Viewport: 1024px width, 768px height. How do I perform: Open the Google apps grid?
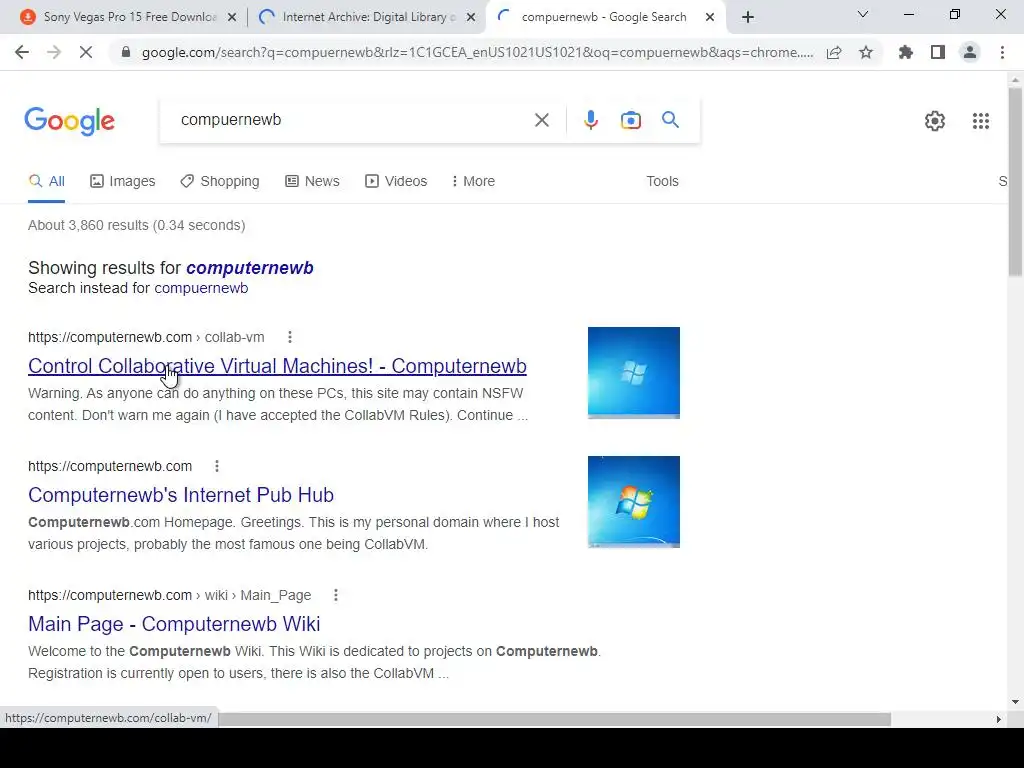coord(980,121)
